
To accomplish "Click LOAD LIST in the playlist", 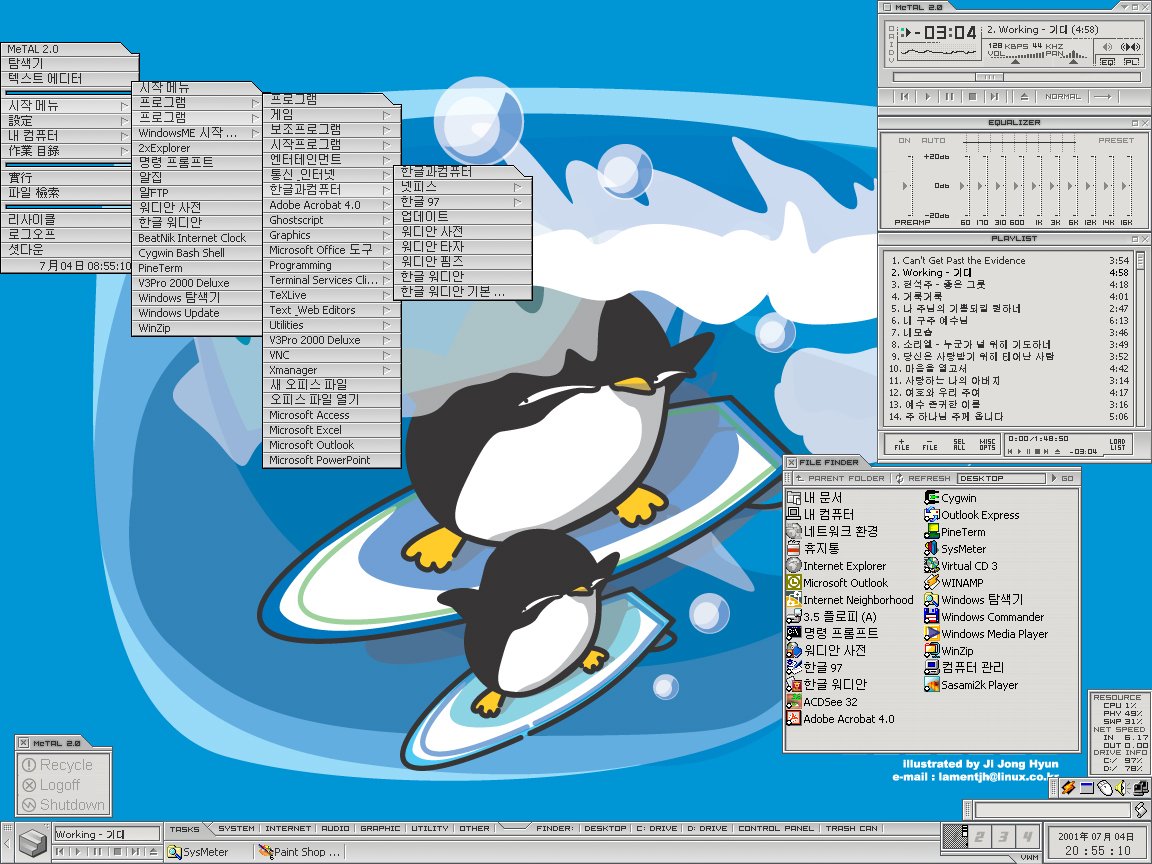I will point(1117,444).
